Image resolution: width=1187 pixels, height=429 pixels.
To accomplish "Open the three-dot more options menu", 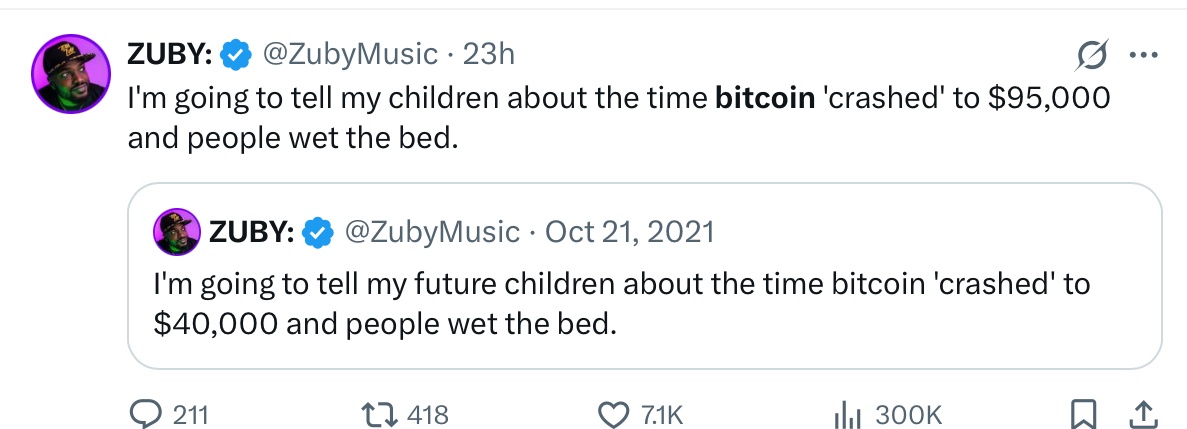I will pos(1141,55).
